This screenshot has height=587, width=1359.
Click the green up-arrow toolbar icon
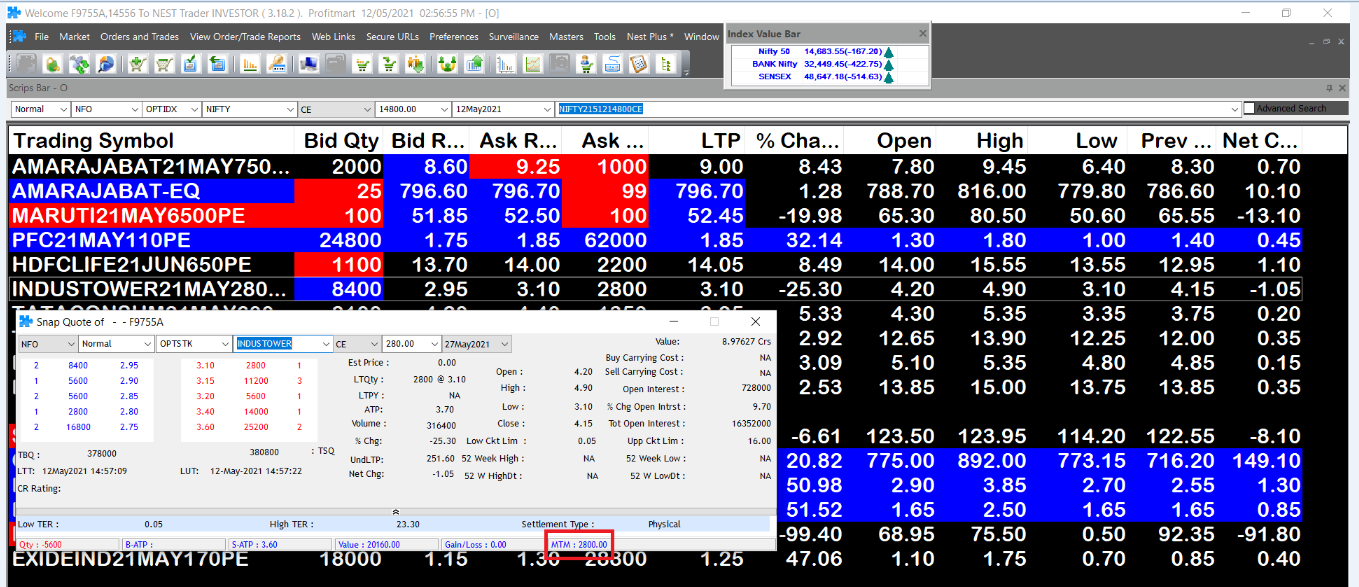tap(474, 64)
